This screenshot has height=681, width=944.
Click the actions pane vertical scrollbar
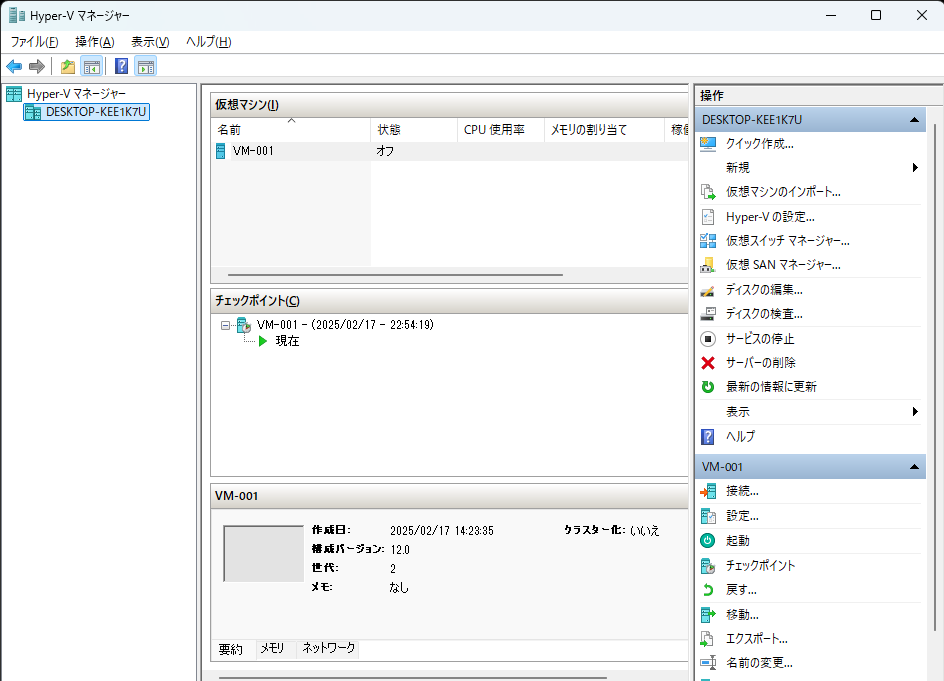[x=934, y=378]
